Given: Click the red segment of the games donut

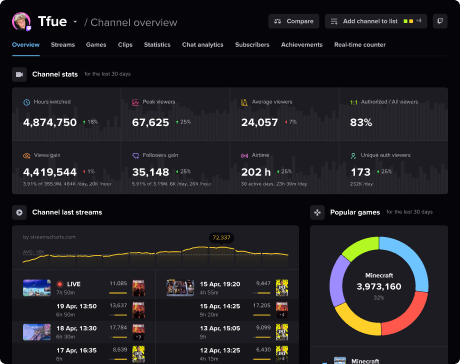Looking at the screenshot, I should pyautogui.click(x=409, y=318).
